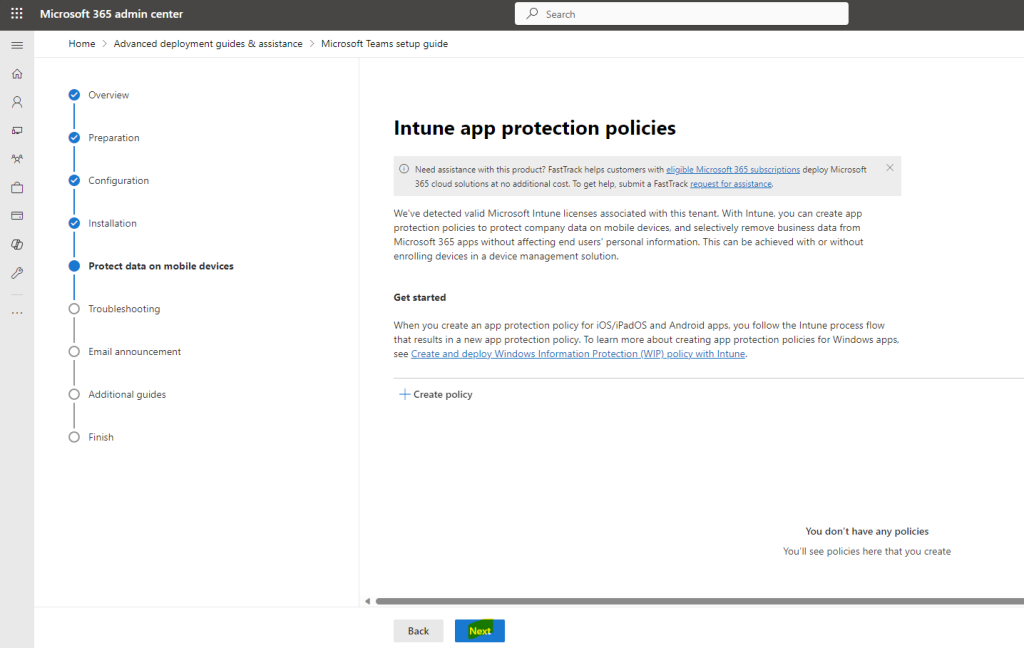Viewport: 1024px width, 648px height.
Task: Click the Back button
Action: click(418, 631)
